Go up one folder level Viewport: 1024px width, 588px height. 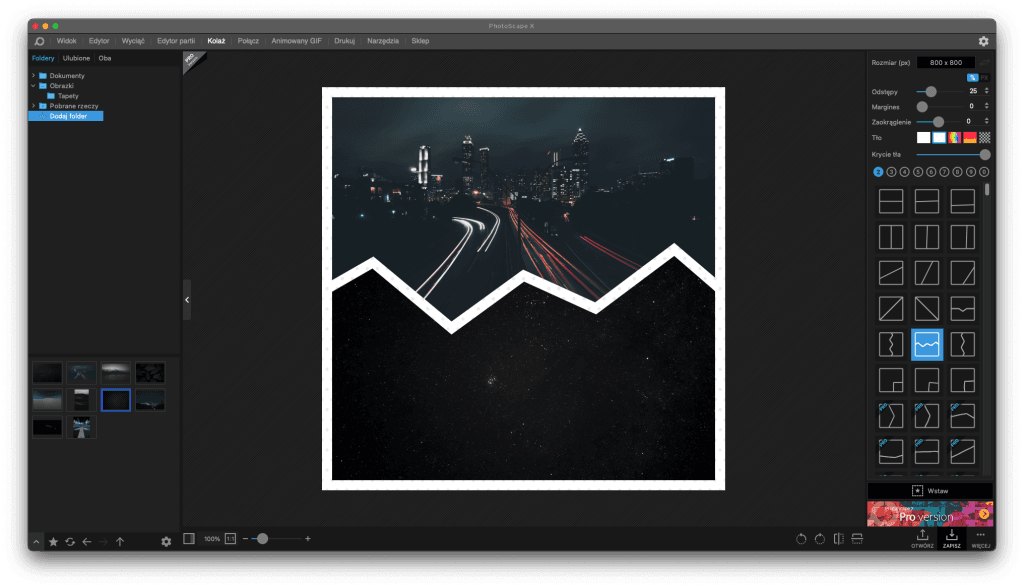click(x=120, y=541)
